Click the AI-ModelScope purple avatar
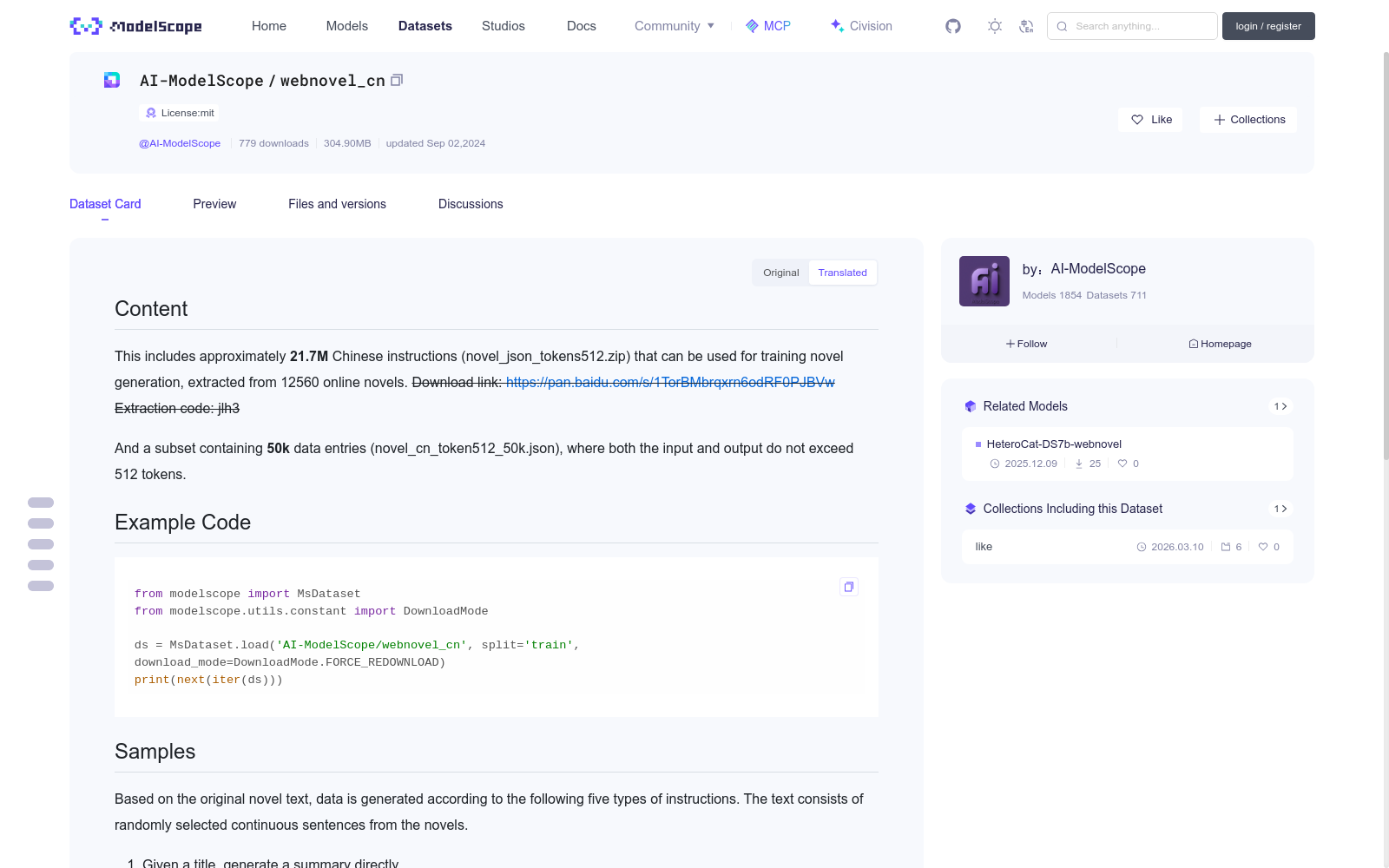The height and width of the screenshot is (868, 1389). [984, 281]
